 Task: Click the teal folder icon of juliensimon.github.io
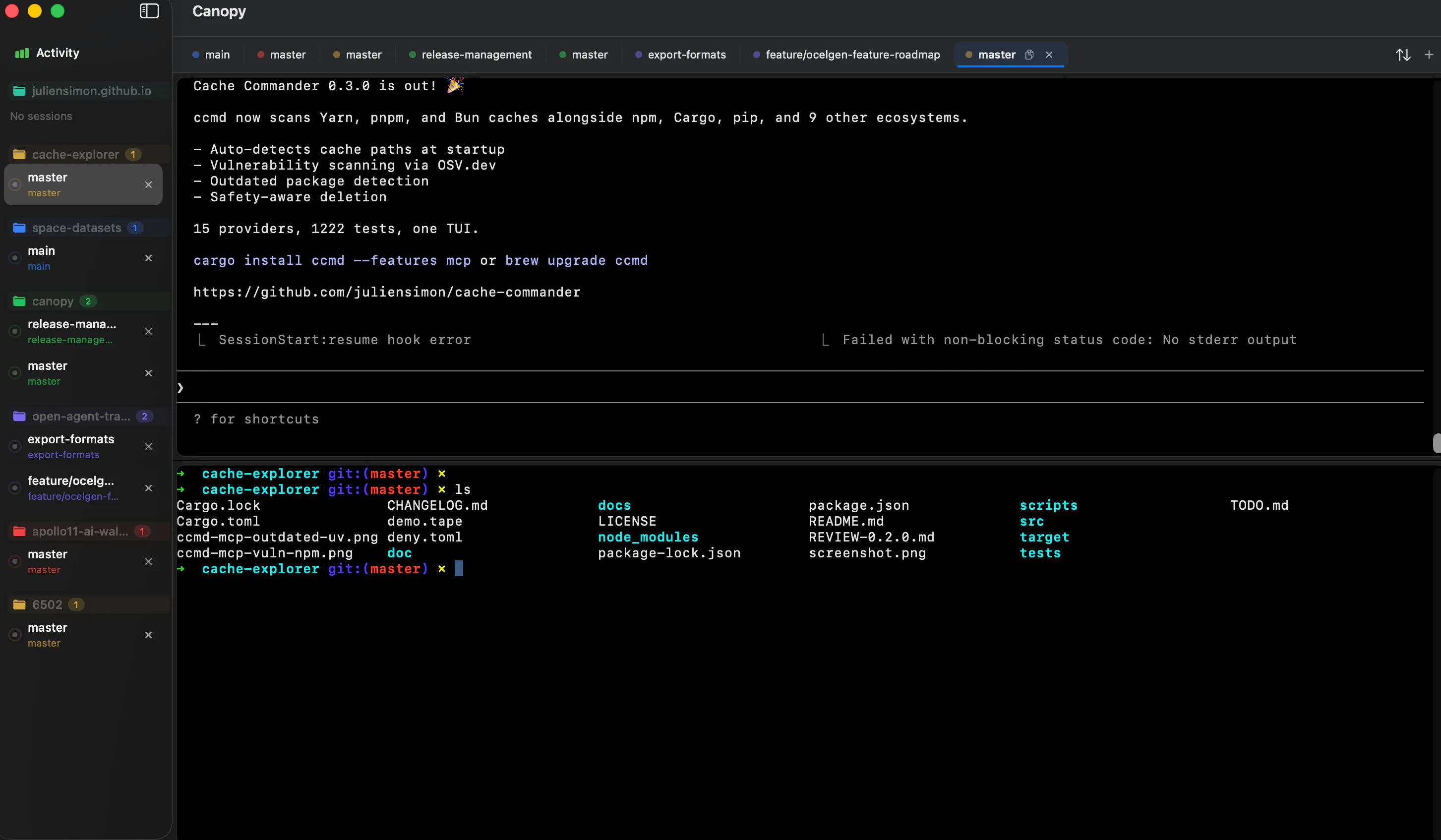click(x=19, y=91)
